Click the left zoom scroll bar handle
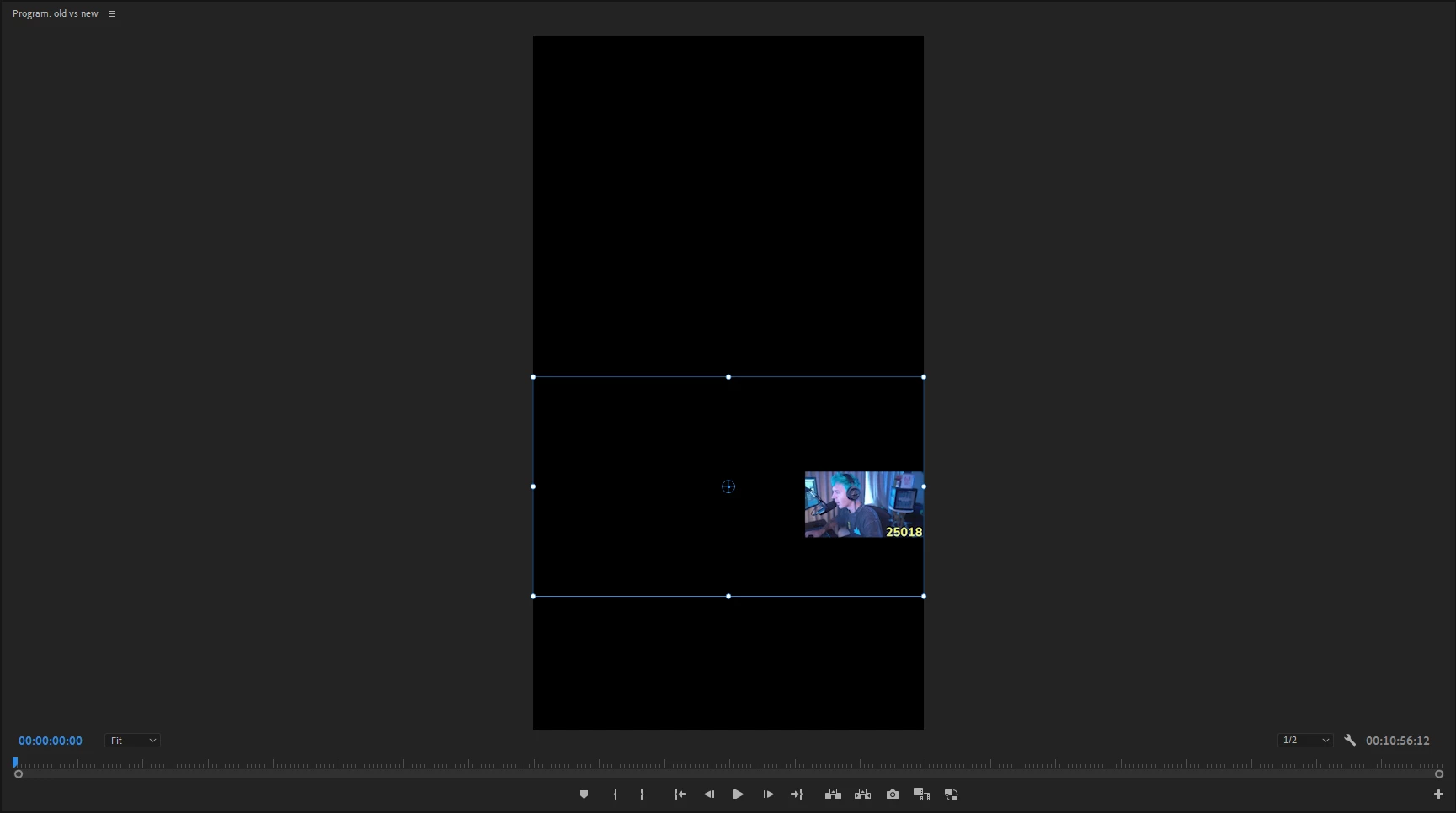This screenshot has width=1456, height=813. pos(19,774)
